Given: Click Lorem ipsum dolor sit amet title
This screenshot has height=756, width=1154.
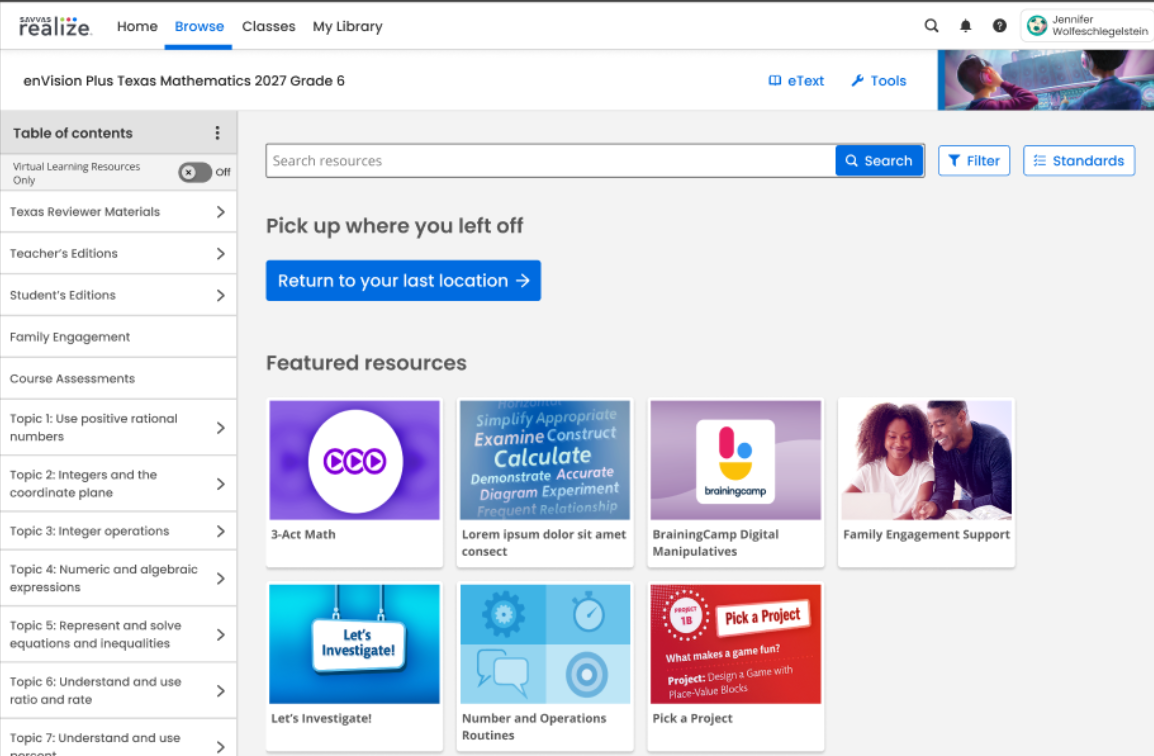Looking at the screenshot, I should [544, 543].
